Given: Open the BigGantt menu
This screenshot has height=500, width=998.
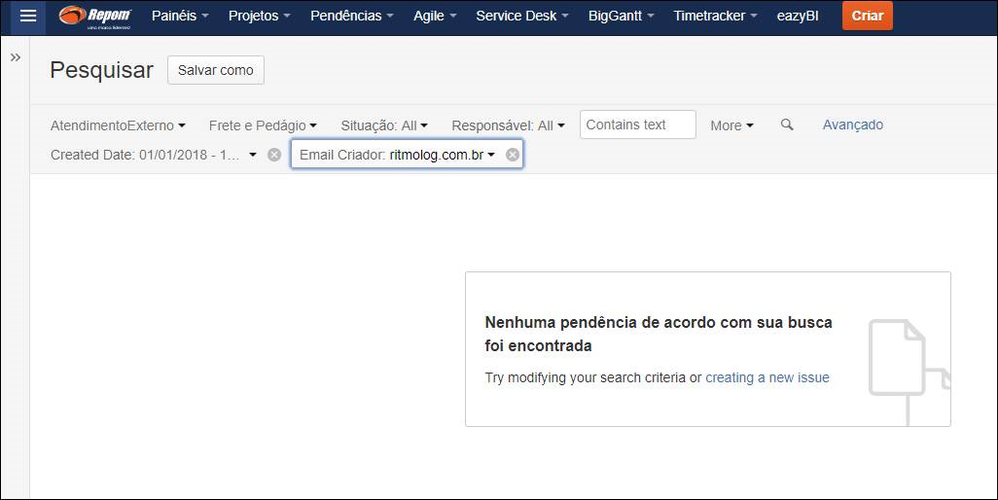Looking at the screenshot, I should (621, 16).
